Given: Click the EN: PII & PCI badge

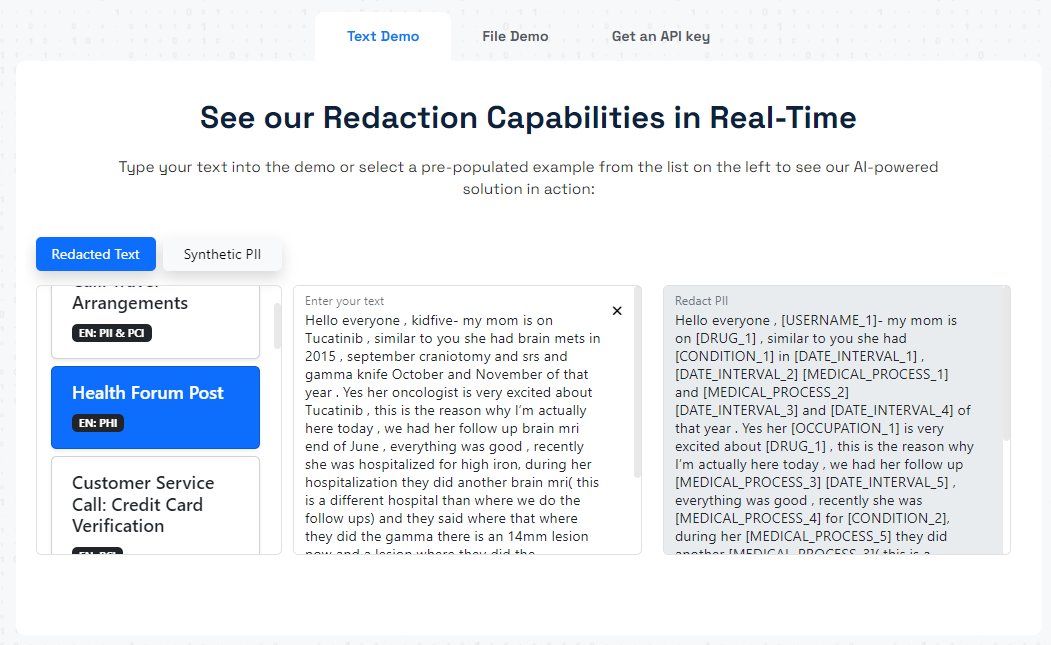Looking at the screenshot, I should pyautogui.click(x=109, y=332).
